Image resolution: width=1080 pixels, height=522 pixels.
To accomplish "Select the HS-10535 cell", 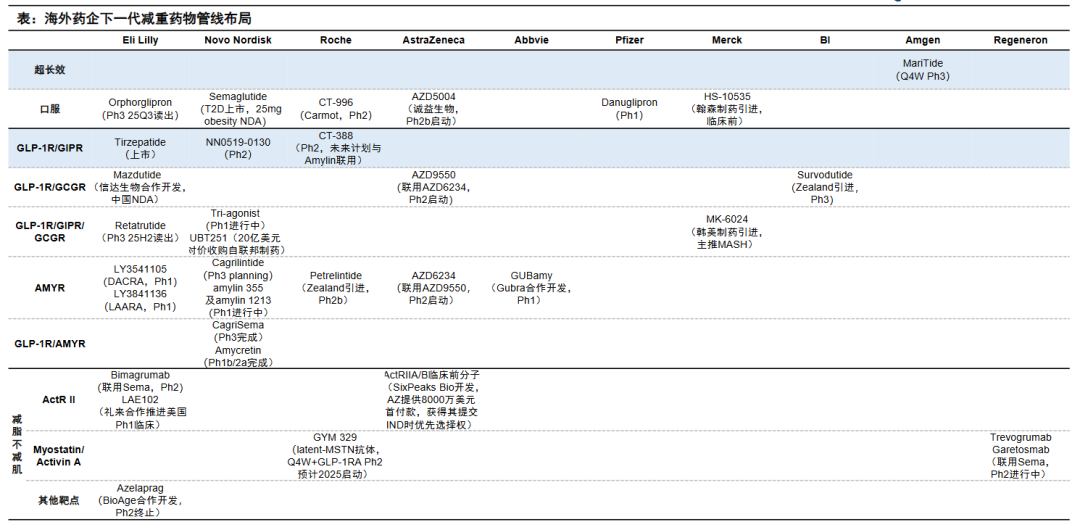I will pos(727,109).
